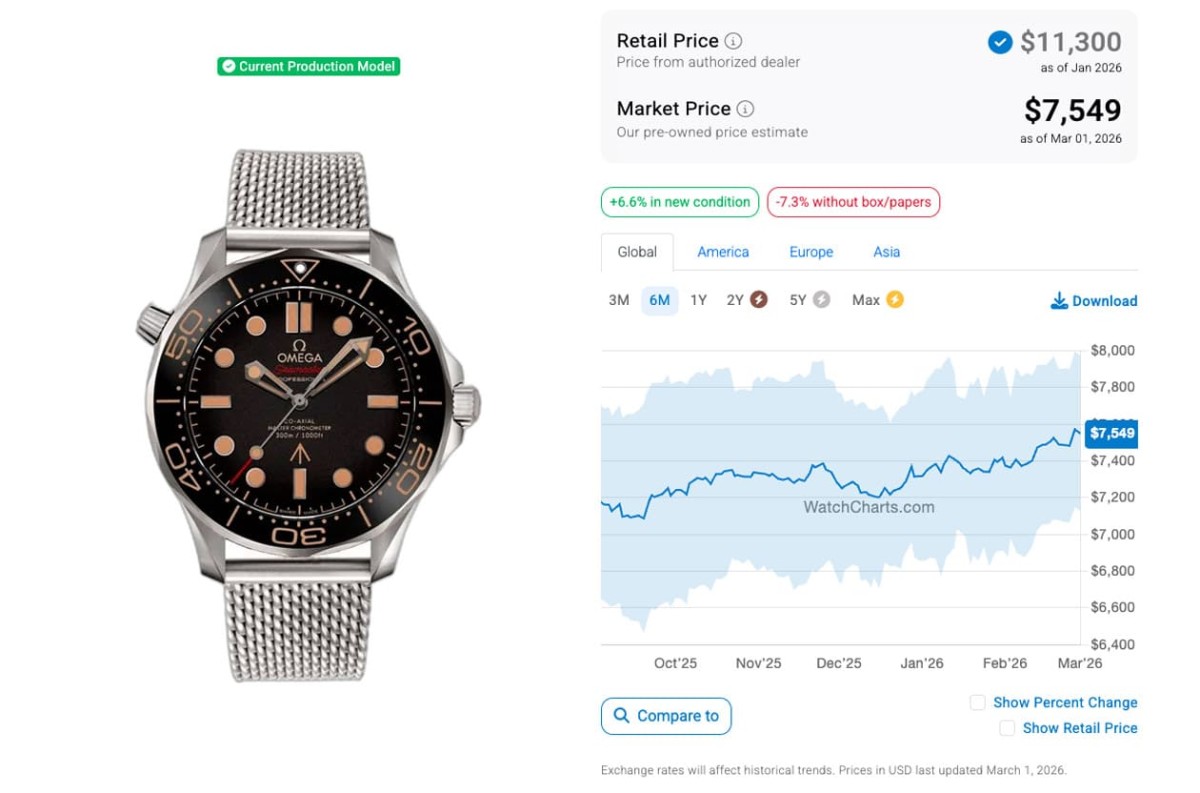Screen dimensions: 1200x793
Task: Click the Current Production Model badge
Action: (308, 67)
